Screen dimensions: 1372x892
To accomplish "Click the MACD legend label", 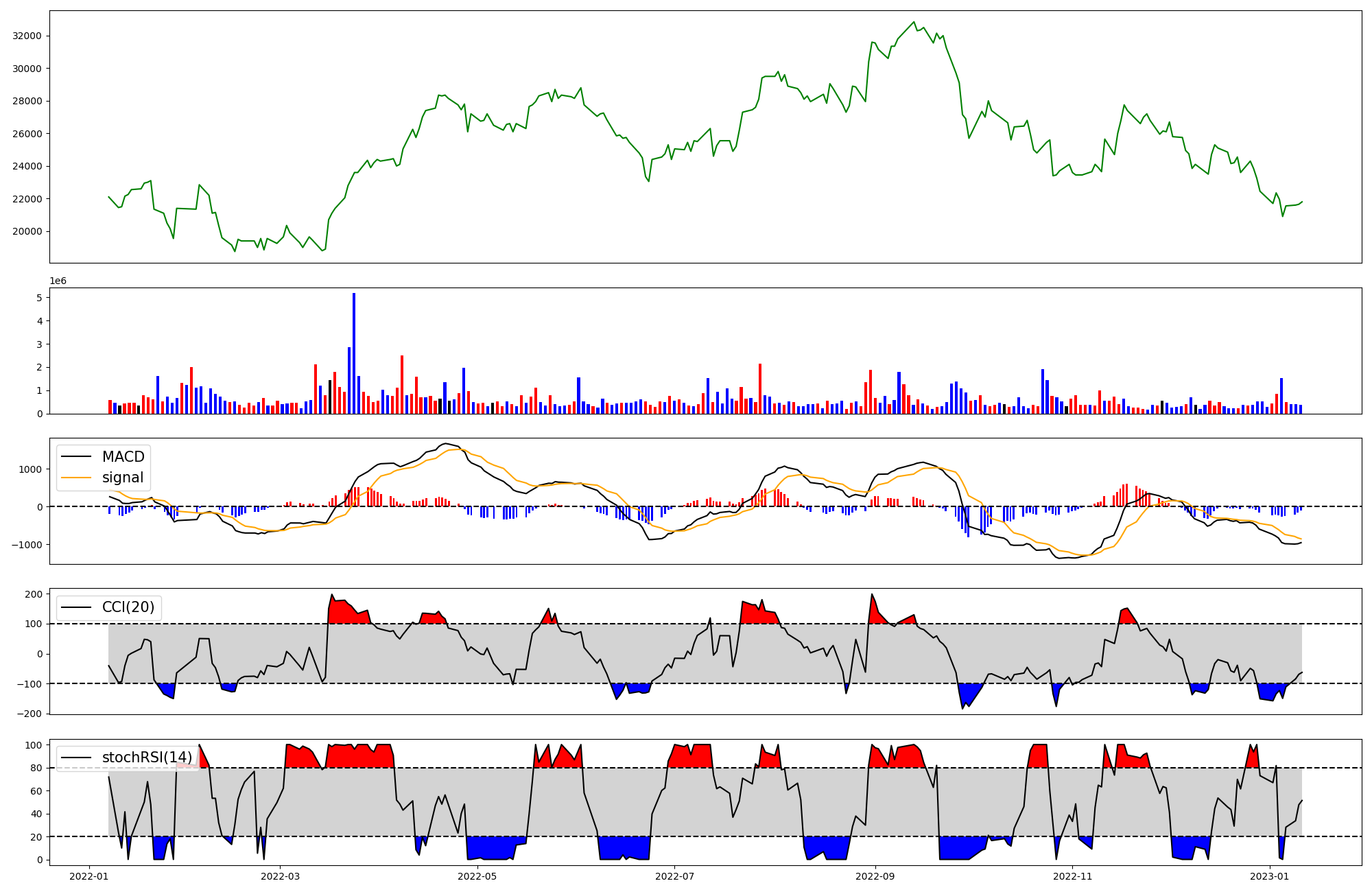I will point(123,457).
